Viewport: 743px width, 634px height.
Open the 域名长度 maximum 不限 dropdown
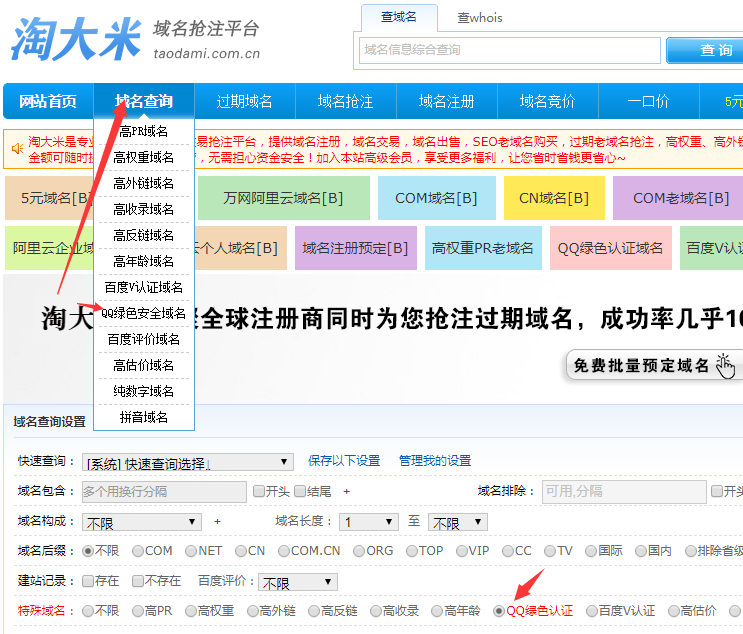(x=458, y=522)
